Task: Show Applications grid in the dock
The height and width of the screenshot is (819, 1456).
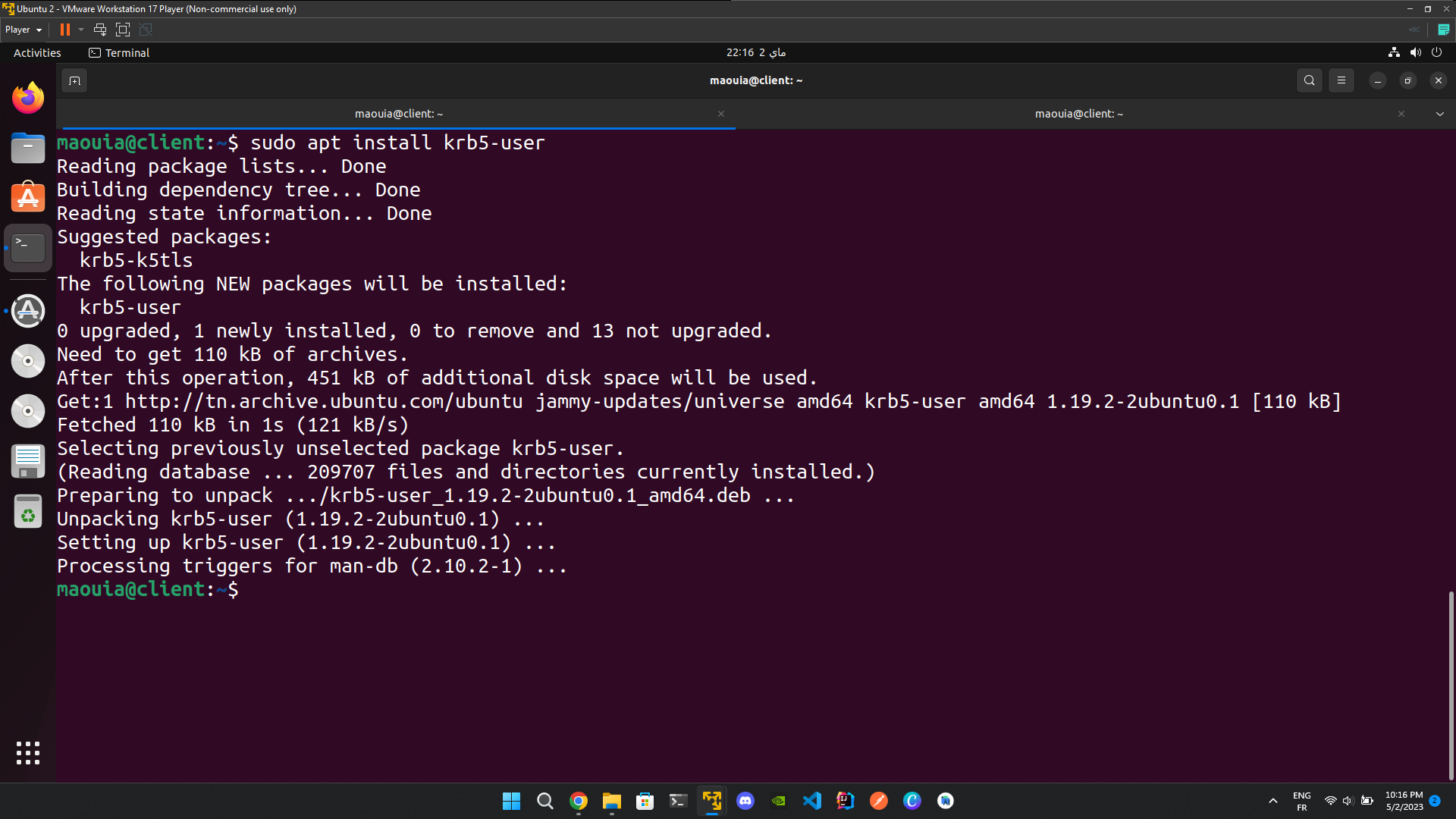Action: [28, 753]
